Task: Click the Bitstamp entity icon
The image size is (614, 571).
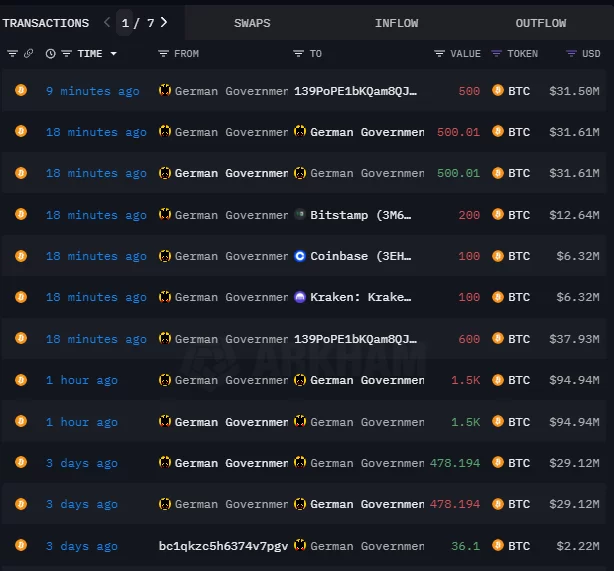Action: coord(299,215)
